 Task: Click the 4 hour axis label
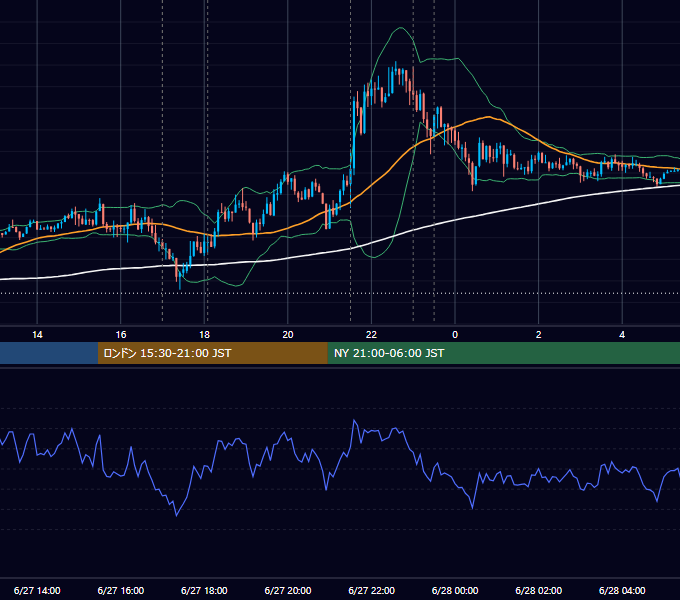click(622, 335)
